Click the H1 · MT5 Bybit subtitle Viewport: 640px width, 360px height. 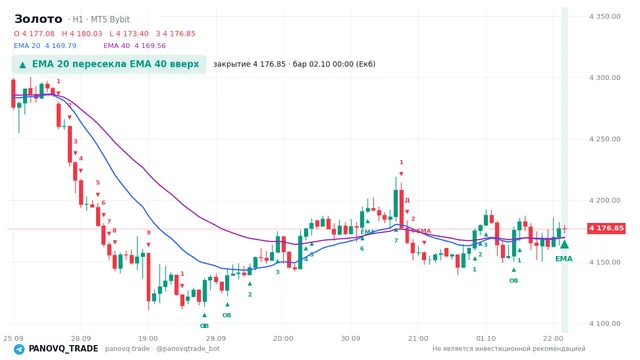(x=99, y=20)
